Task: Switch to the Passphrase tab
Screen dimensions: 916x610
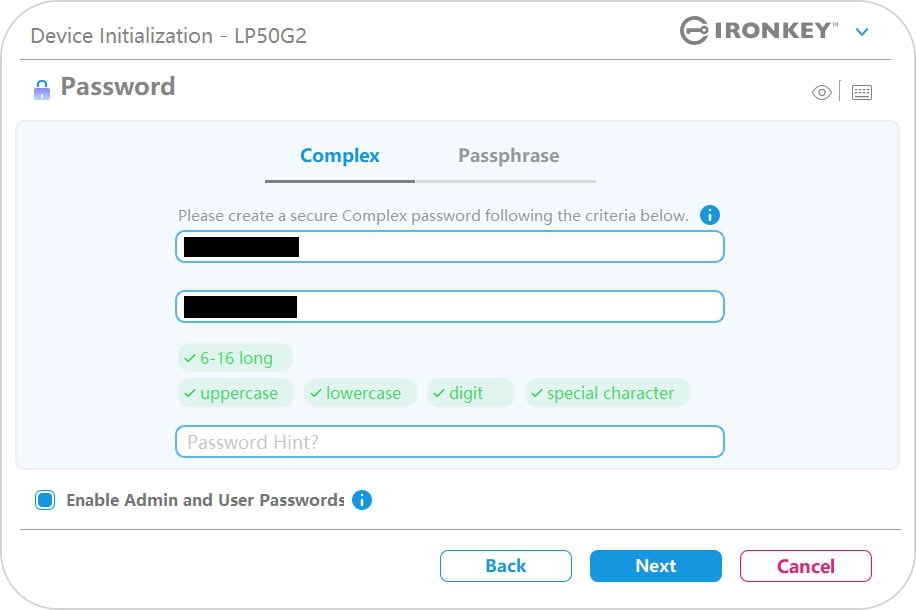Action: [508, 156]
